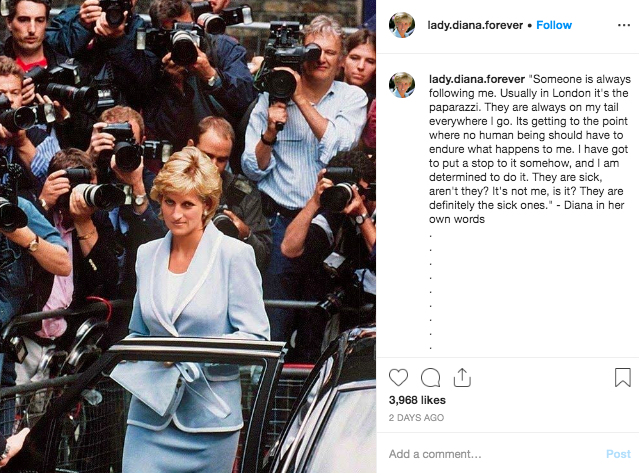Image resolution: width=639 pixels, height=473 pixels.
Task: Like the post with the heart icon
Action: tap(398, 377)
